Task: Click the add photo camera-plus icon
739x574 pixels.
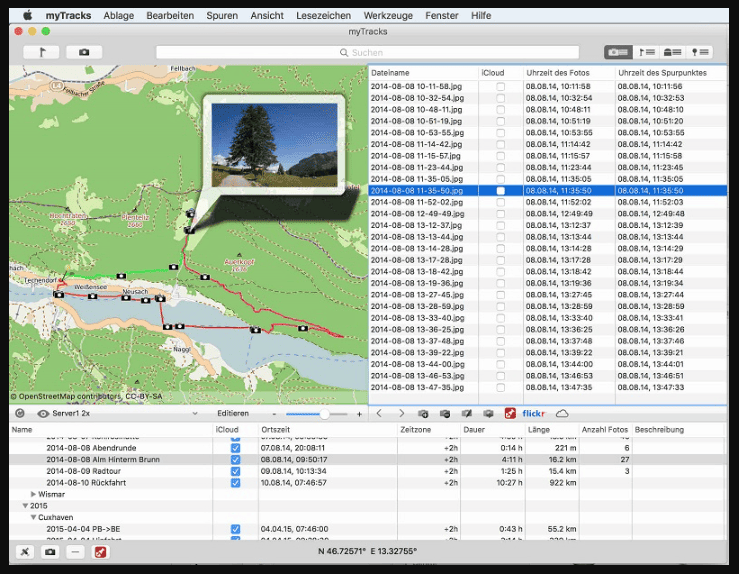Action: 423,414
